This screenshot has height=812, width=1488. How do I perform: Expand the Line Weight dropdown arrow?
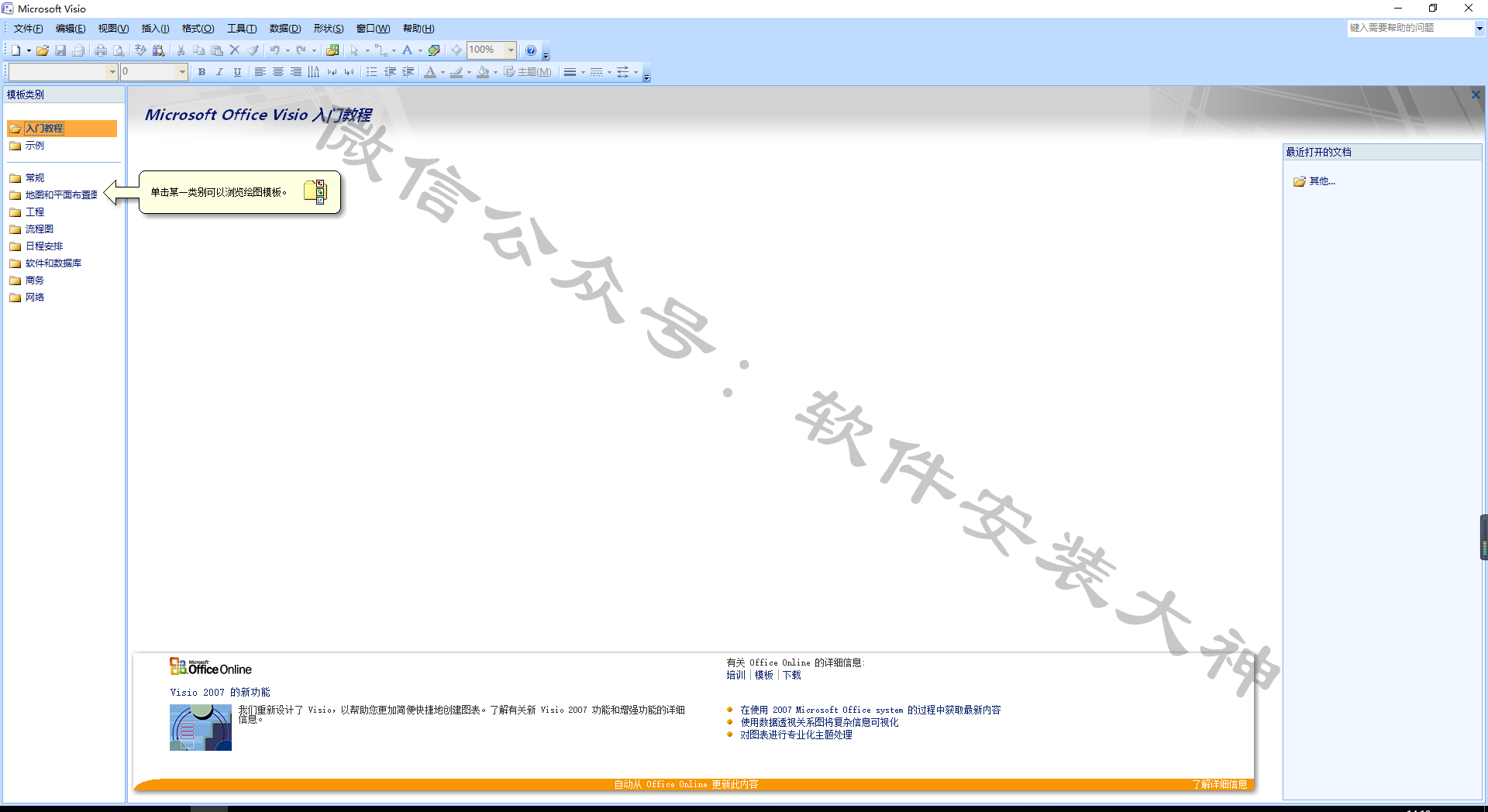pyautogui.click(x=583, y=73)
